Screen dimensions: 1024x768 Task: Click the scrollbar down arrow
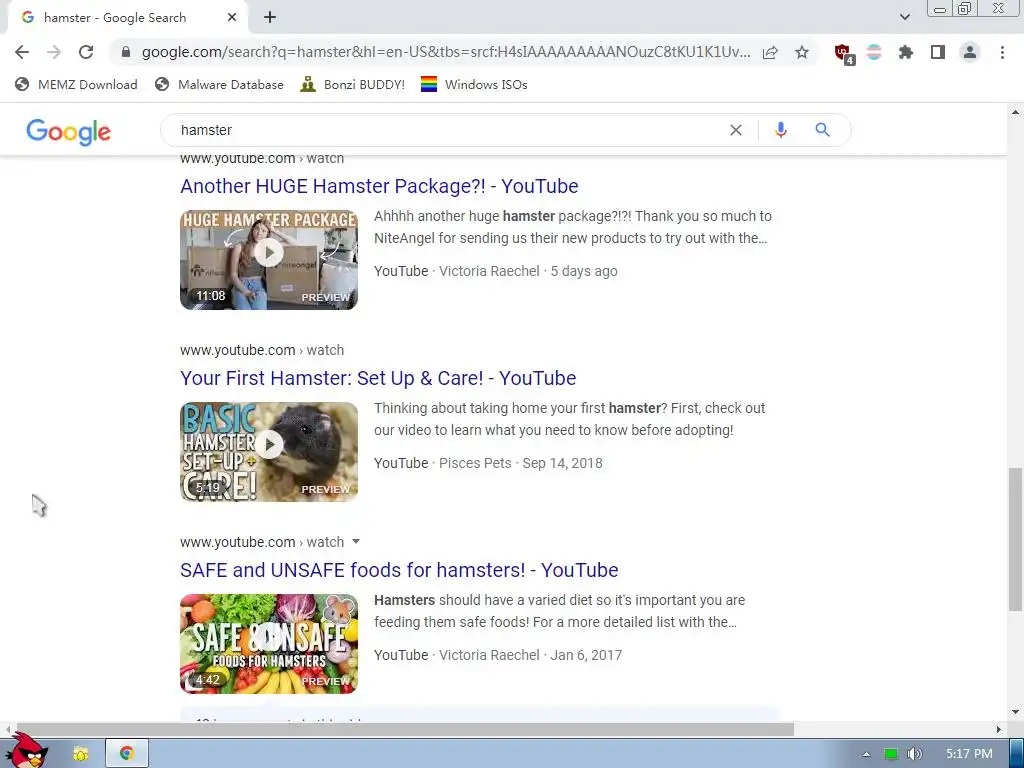1015,712
